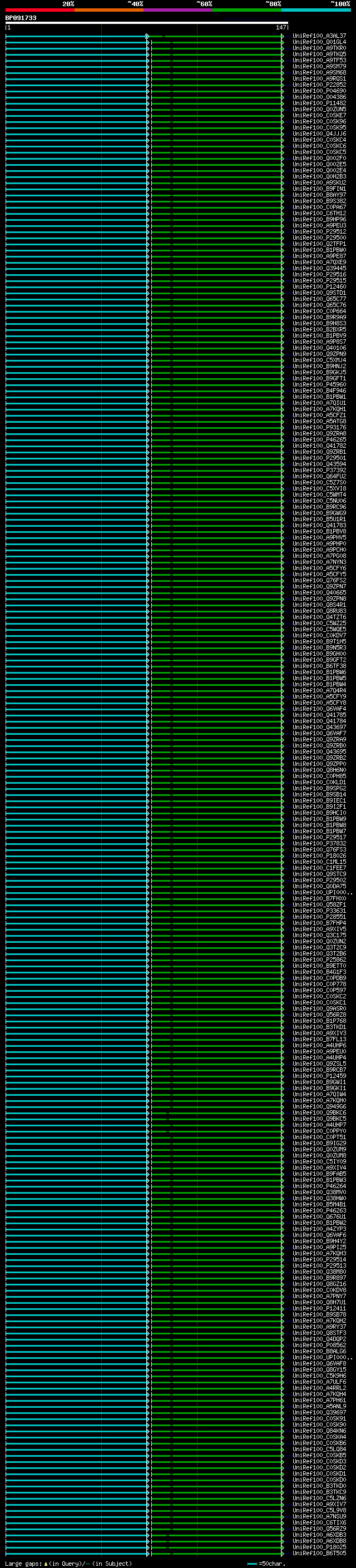Click the red 20% identity legend segment
Image resolution: width=356 pixels, height=1568 pixels.
pyautogui.click(x=39, y=10)
